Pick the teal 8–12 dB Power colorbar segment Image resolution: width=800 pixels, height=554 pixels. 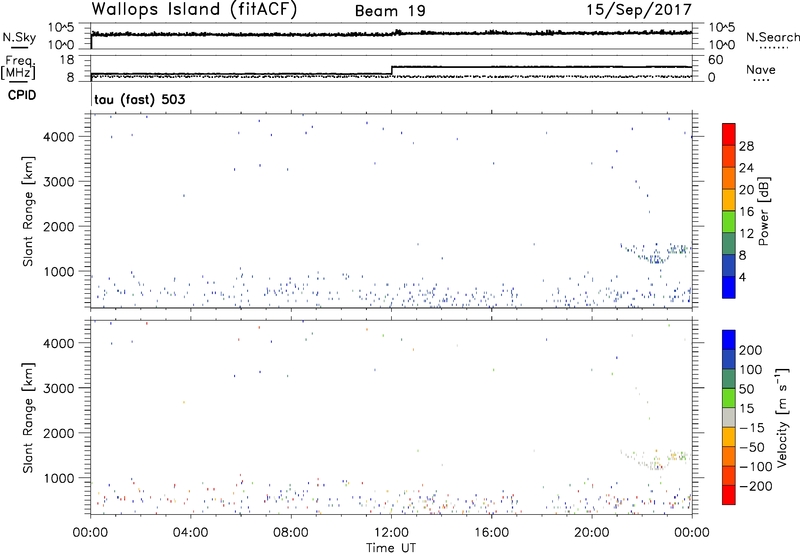click(x=729, y=244)
